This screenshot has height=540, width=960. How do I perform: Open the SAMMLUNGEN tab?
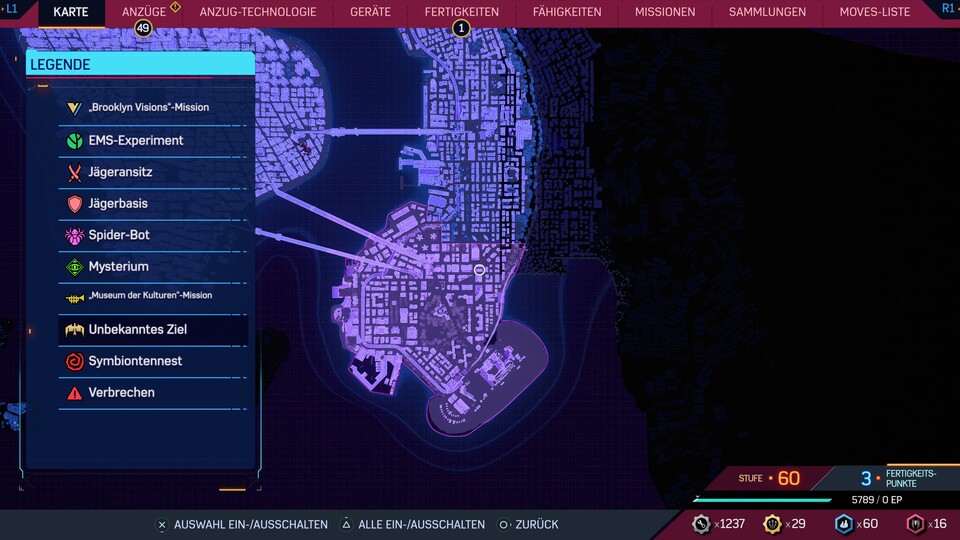point(767,12)
